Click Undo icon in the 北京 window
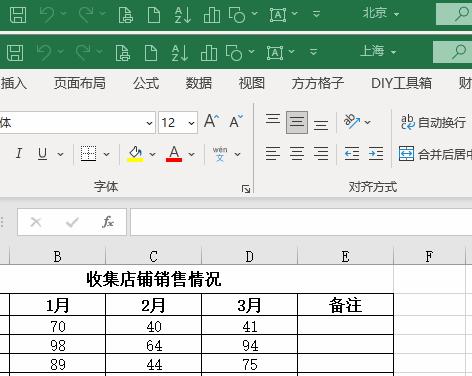 [47, 15]
